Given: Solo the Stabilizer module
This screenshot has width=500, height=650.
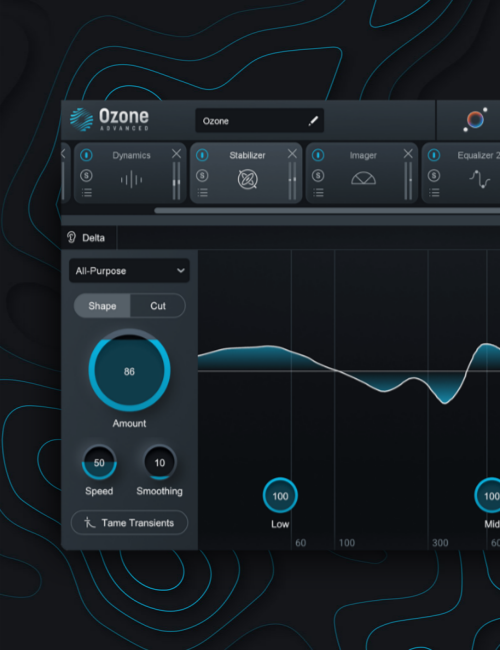Looking at the screenshot, I should click(x=202, y=176).
